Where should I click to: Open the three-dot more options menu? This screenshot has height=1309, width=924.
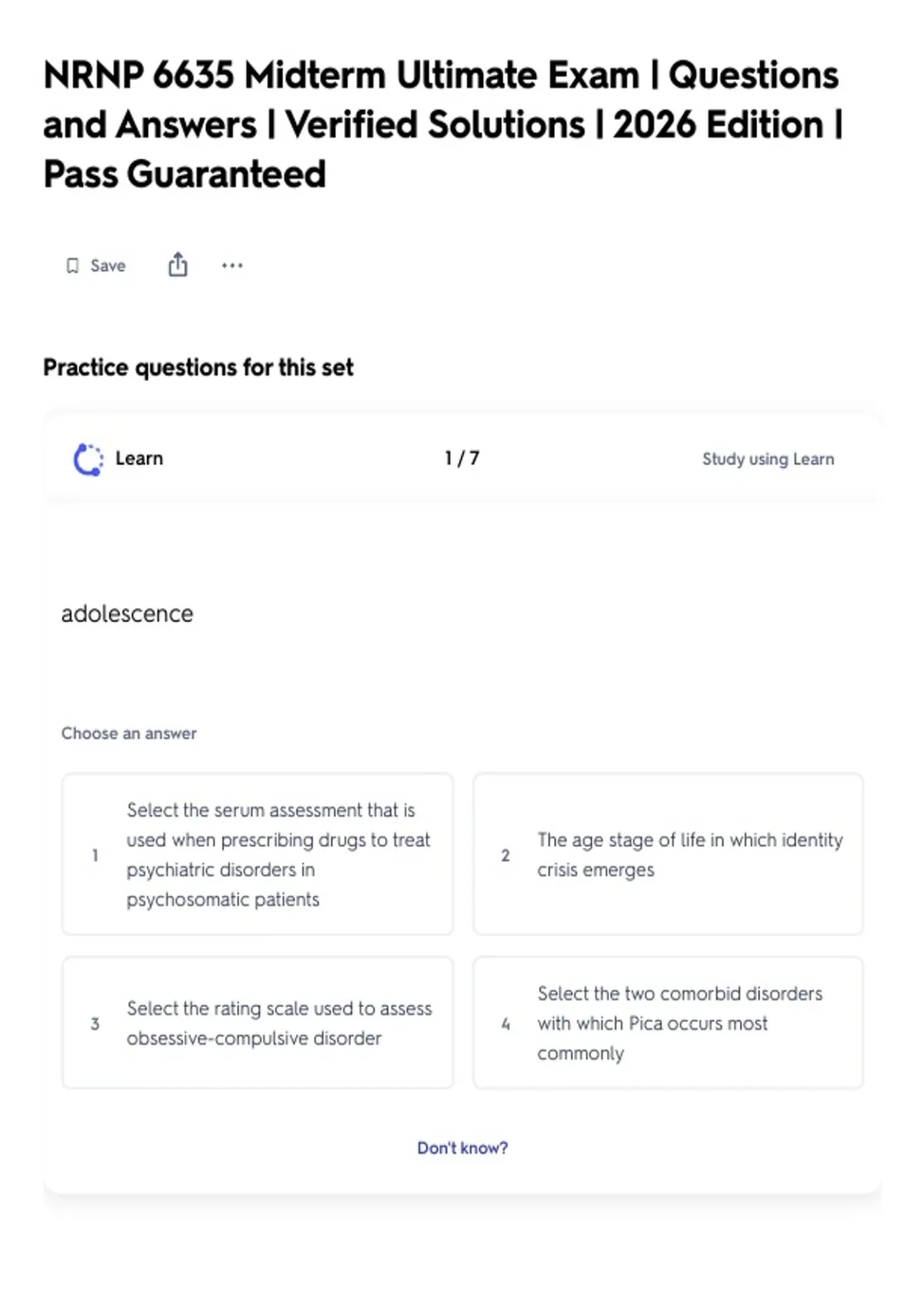tap(232, 266)
